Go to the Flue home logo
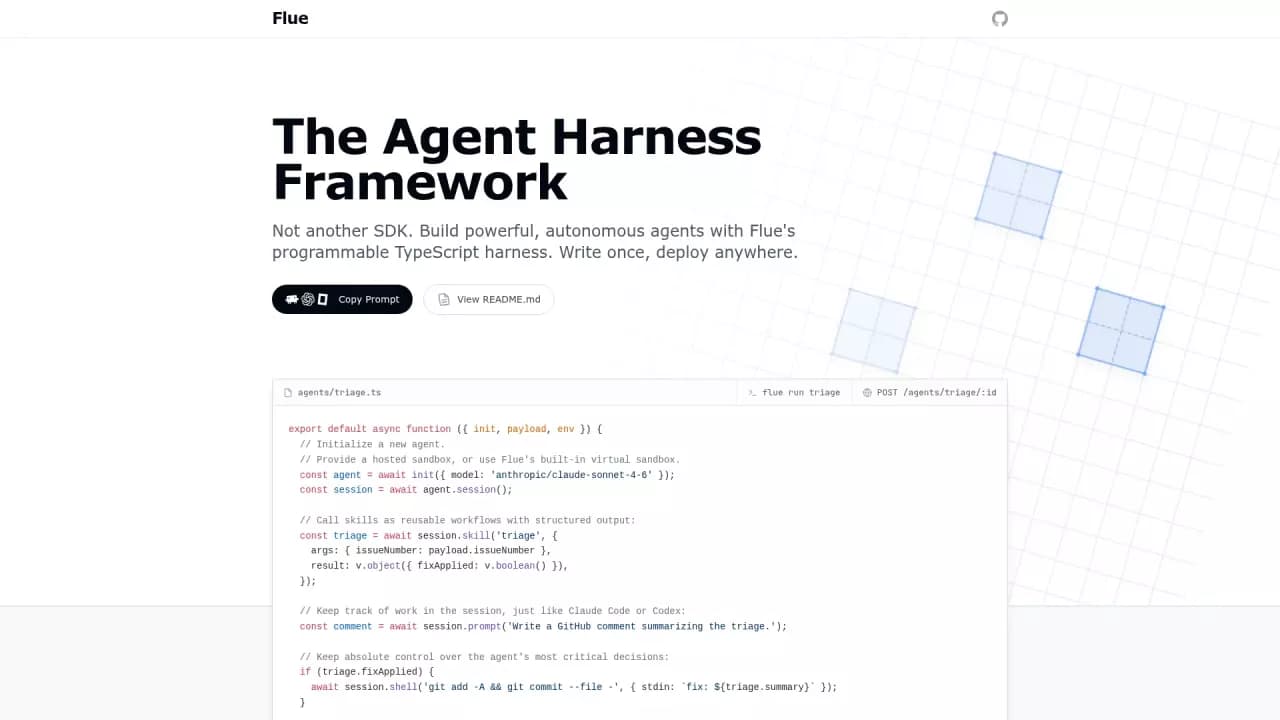 [290, 18]
